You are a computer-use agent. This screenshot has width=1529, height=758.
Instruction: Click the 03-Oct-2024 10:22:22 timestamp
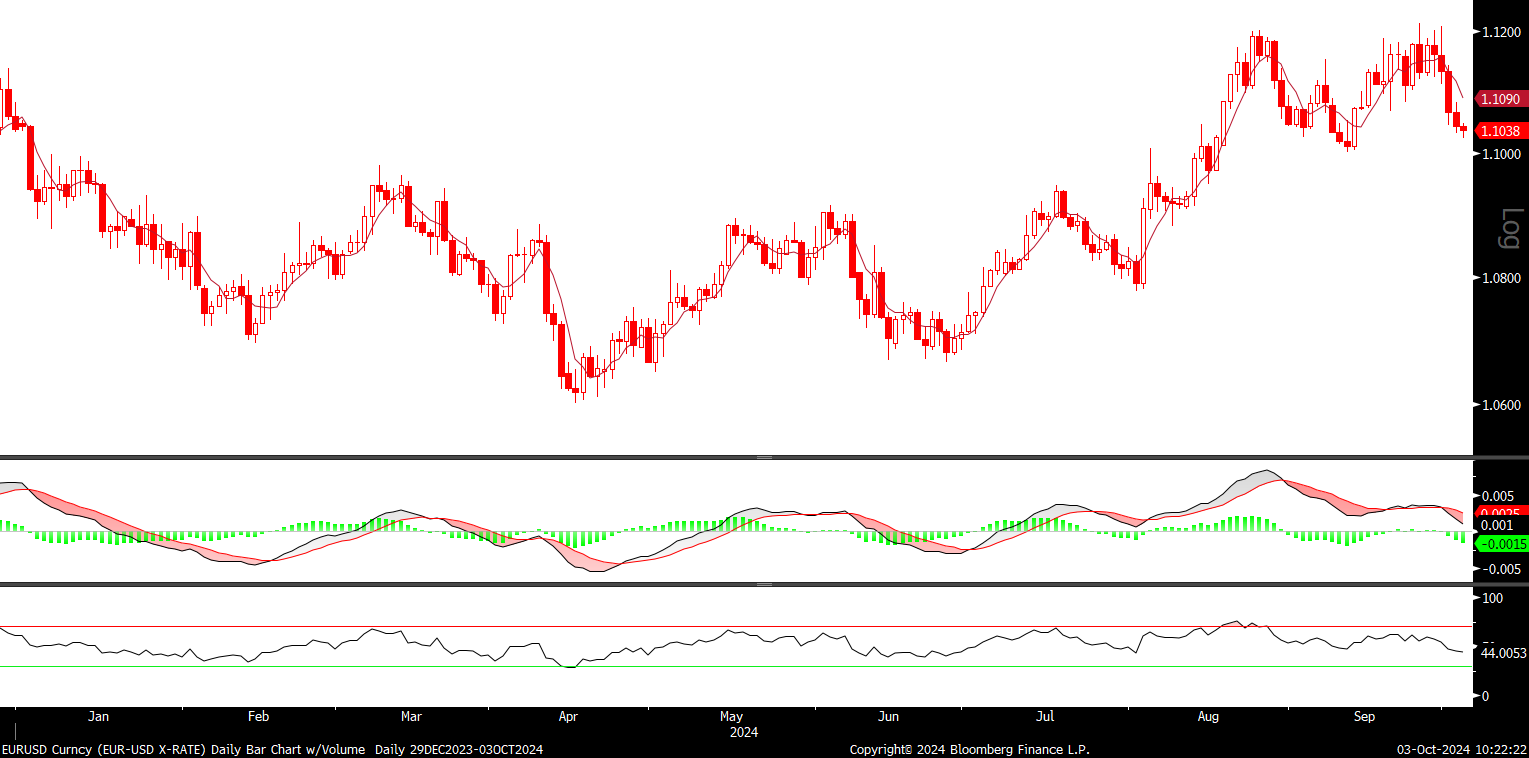coord(1460,749)
